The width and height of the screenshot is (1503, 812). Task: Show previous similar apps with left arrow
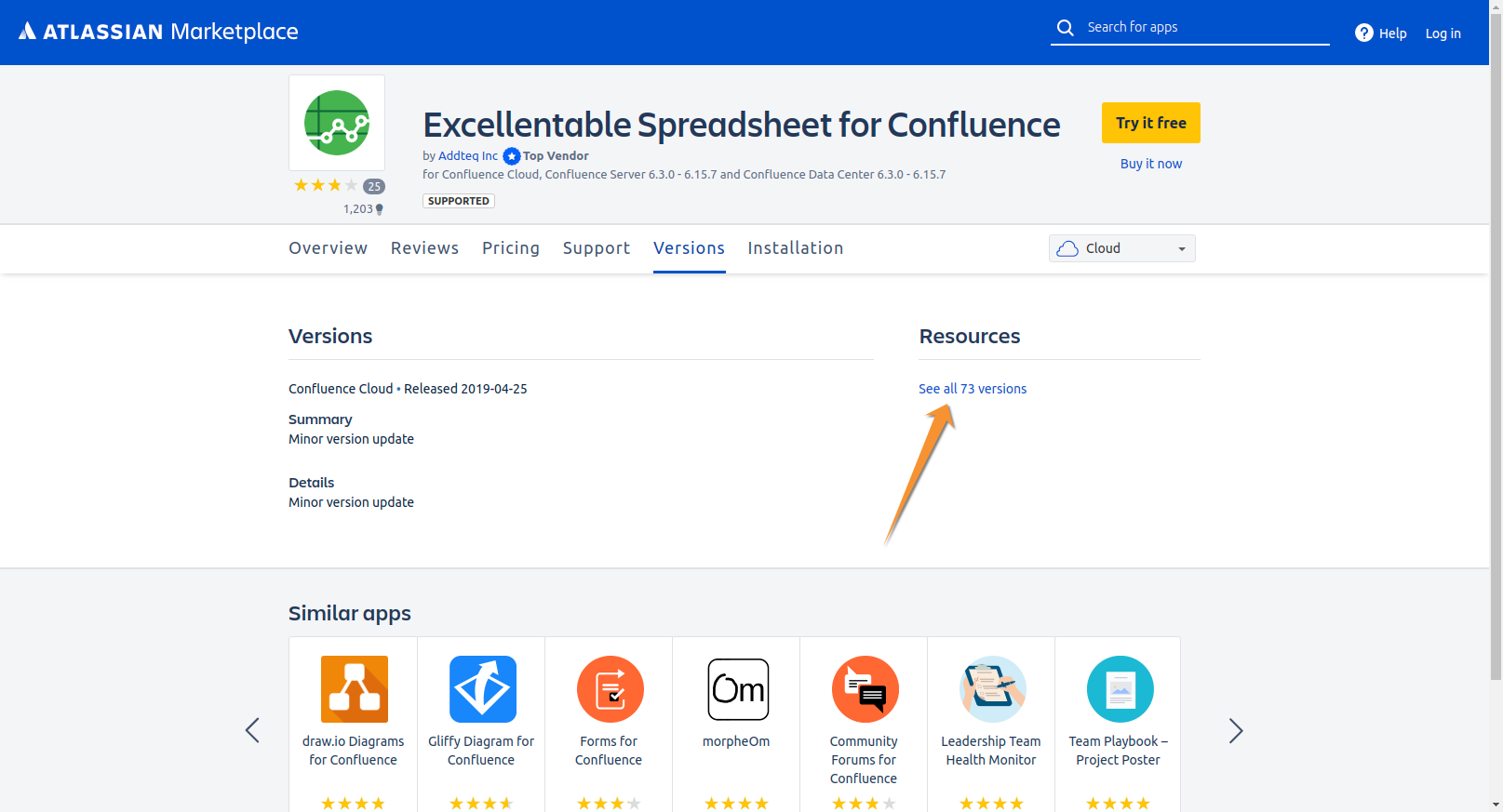point(252,730)
